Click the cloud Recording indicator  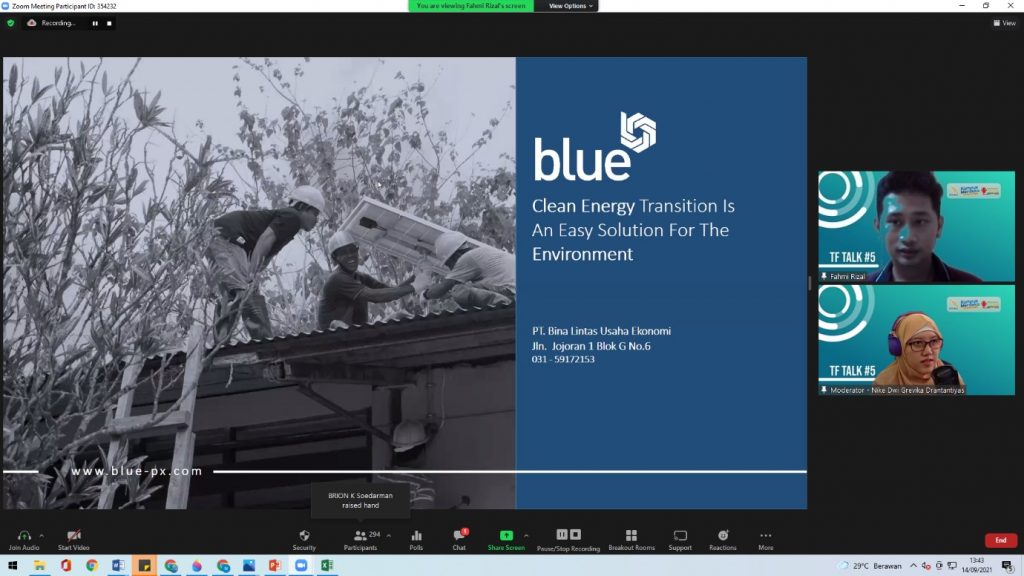(x=51, y=23)
